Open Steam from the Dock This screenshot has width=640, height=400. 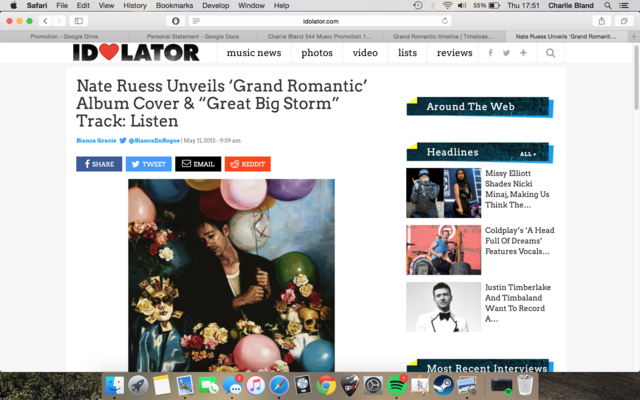point(444,385)
